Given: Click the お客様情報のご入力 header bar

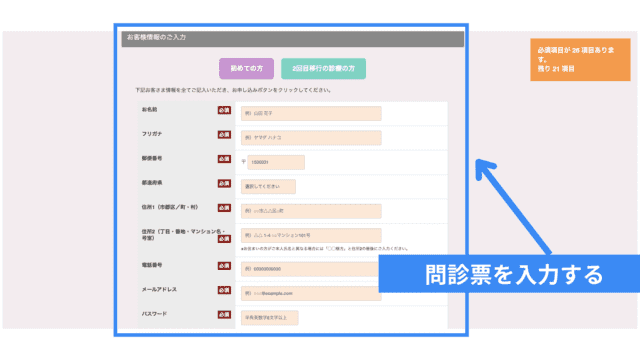Looking at the screenshot, I should coord(293,39).
